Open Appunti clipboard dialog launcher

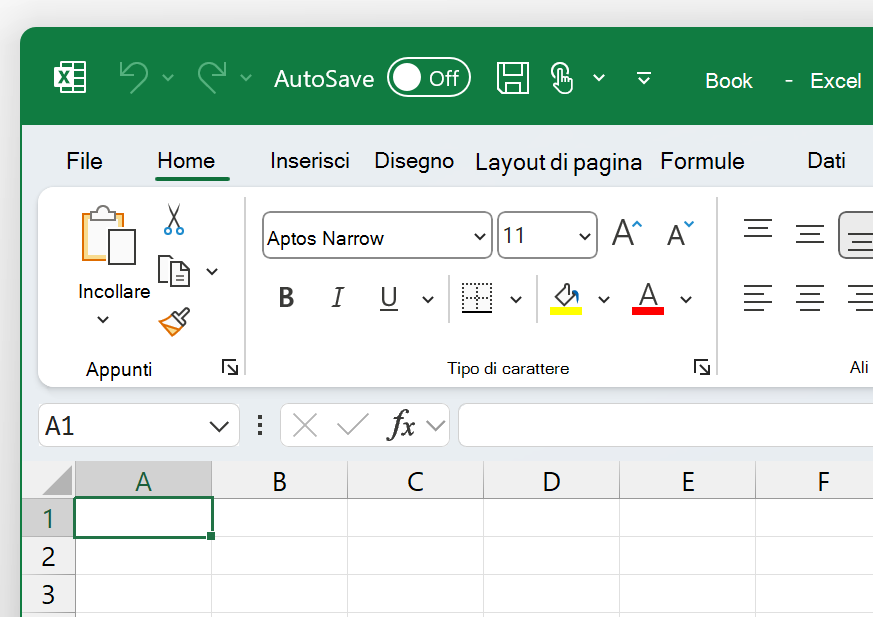point(229,367)
